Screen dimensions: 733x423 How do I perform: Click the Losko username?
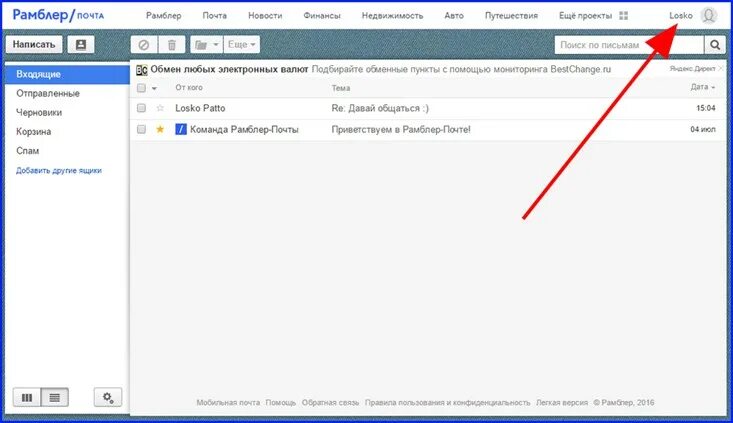click(681, 15)
